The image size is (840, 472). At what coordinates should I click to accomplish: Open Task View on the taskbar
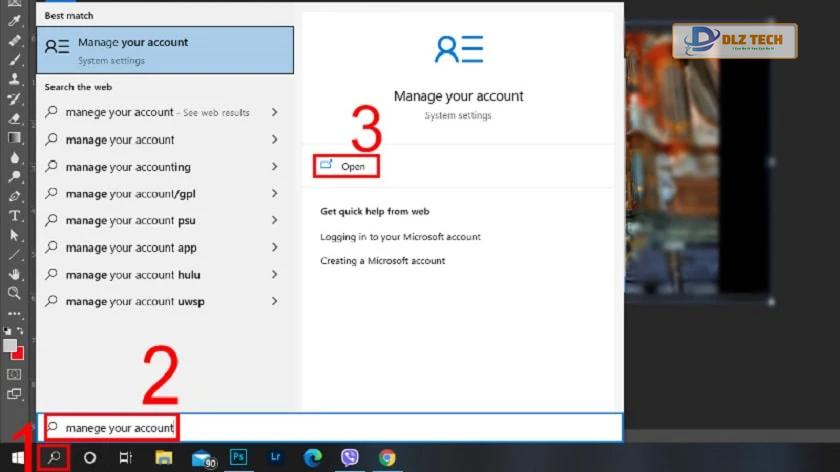coord(125,458)
